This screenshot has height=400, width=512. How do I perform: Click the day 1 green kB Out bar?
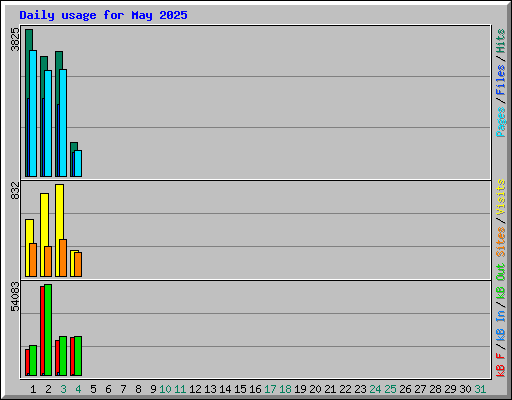point(33,361)
